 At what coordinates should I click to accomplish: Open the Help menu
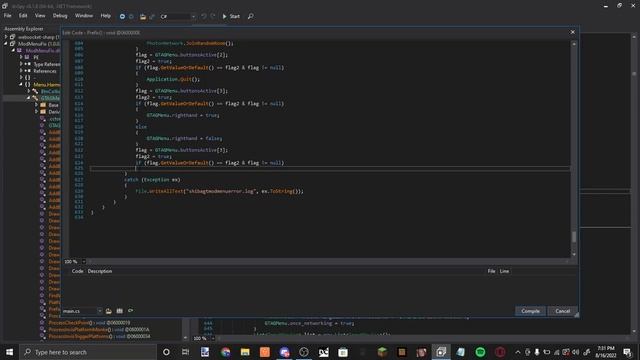(106, 16)
